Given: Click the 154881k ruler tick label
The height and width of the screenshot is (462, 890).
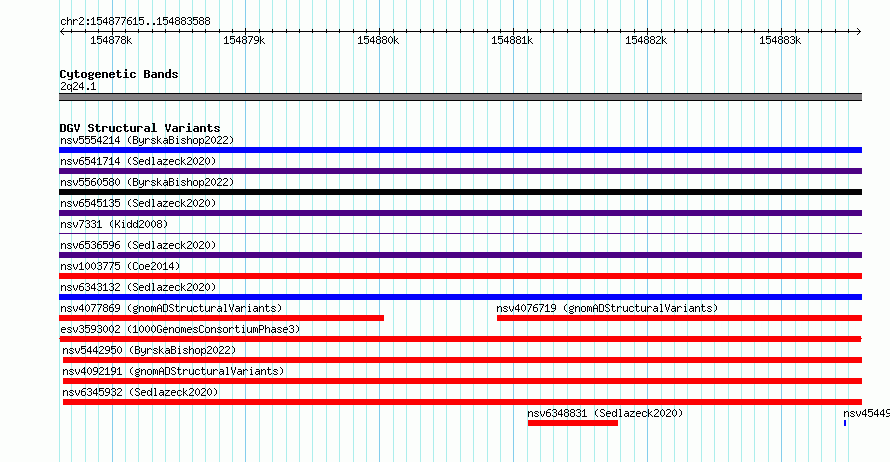Looking at the screenshot, I should (512, 40).
